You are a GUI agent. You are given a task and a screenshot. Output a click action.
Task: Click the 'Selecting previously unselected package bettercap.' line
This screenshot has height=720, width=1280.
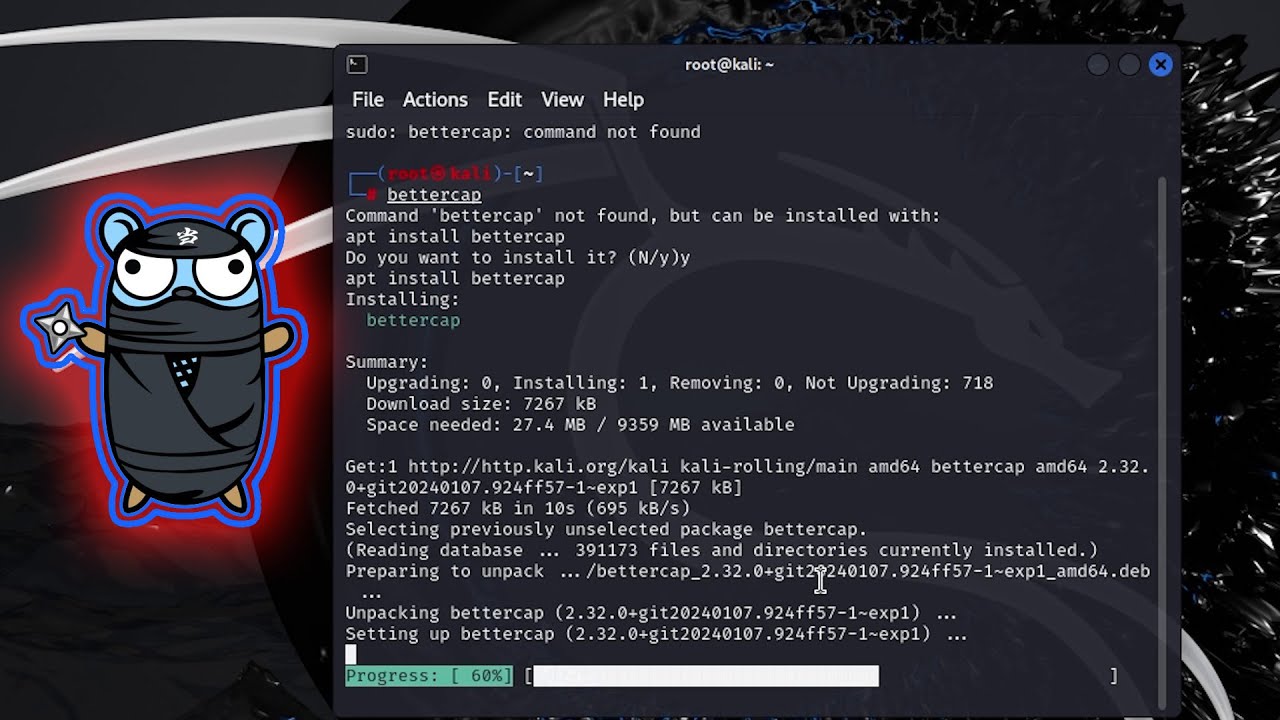[606, 530]
